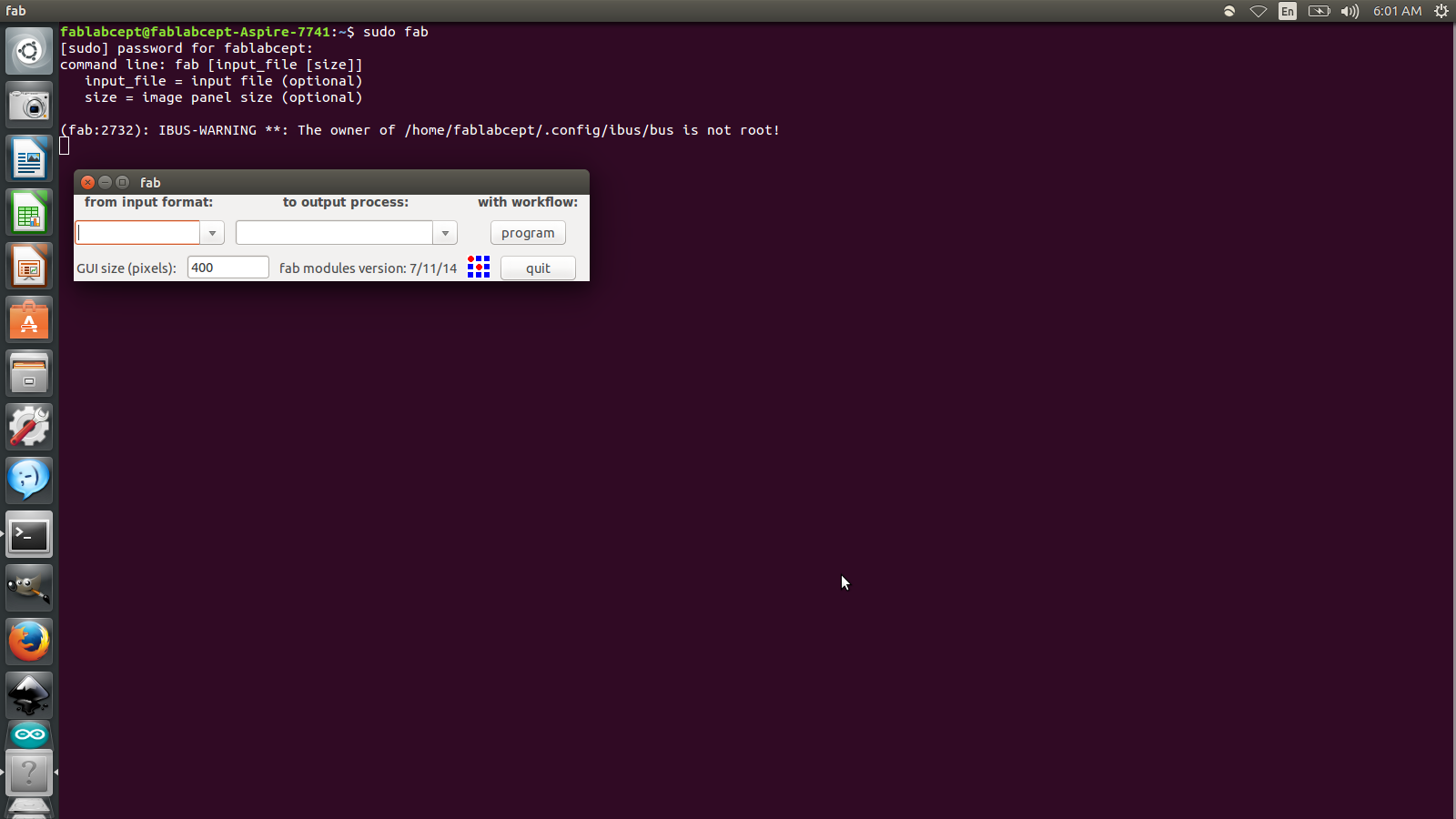Launch GIMP image editor from dock
This screenshot has height=819, width=1456.
(x=29, y=588)
